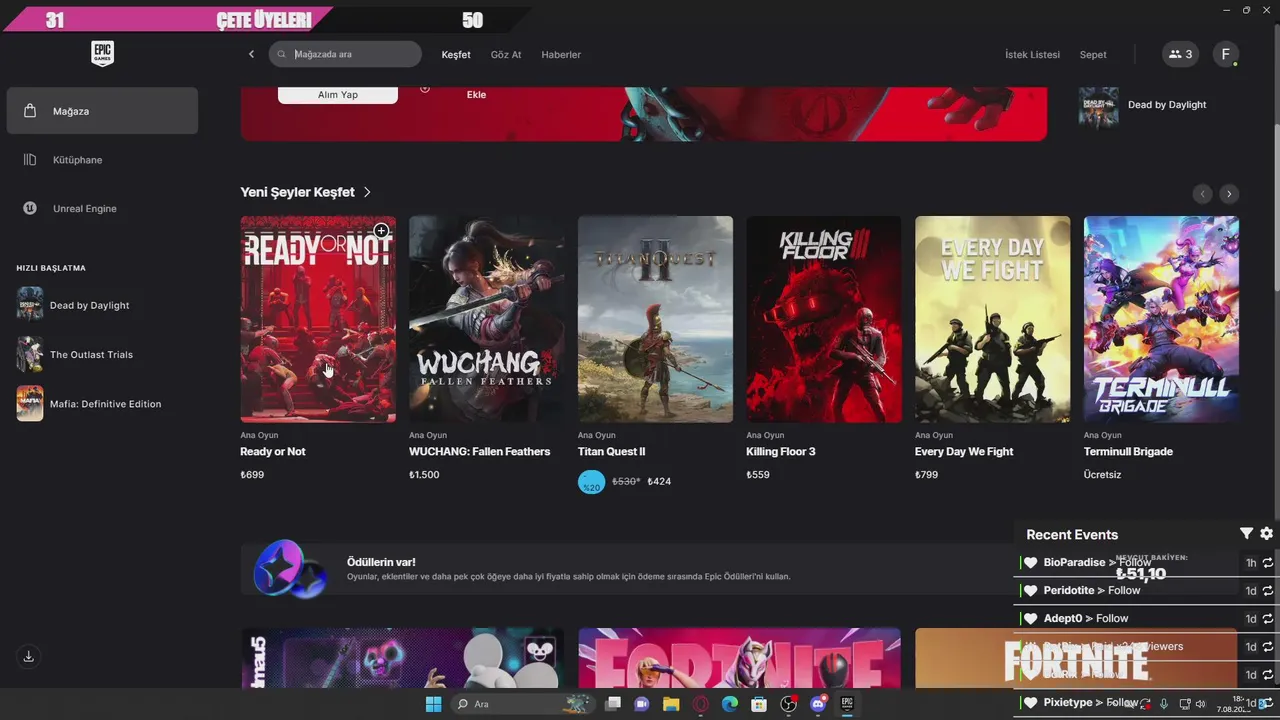1280x720 pixels.
Task: Click the Alım Yap button
Action: (x=338, y=95)
